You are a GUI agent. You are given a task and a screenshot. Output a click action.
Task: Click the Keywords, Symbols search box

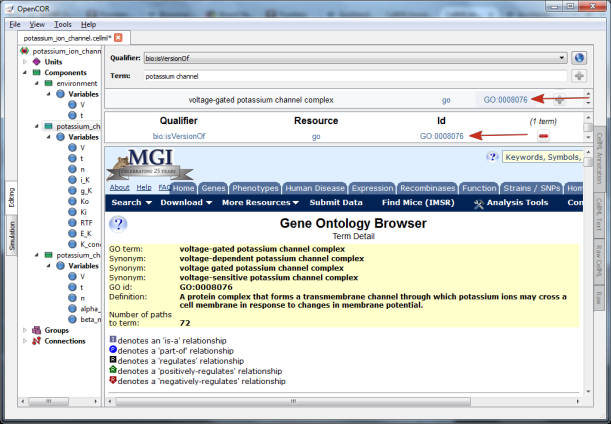click(542, 157)
